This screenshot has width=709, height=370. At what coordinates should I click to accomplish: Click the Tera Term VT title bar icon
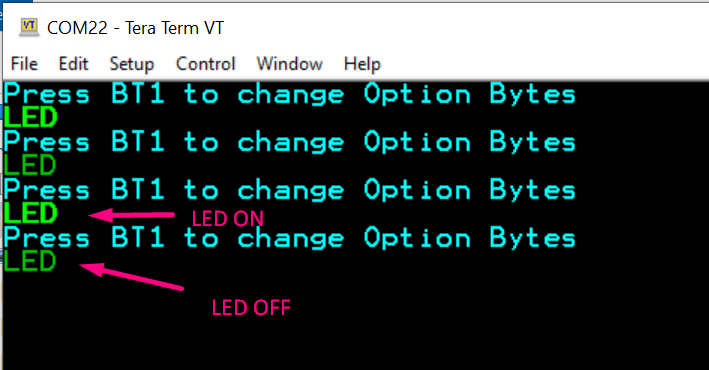coord(29,27)
